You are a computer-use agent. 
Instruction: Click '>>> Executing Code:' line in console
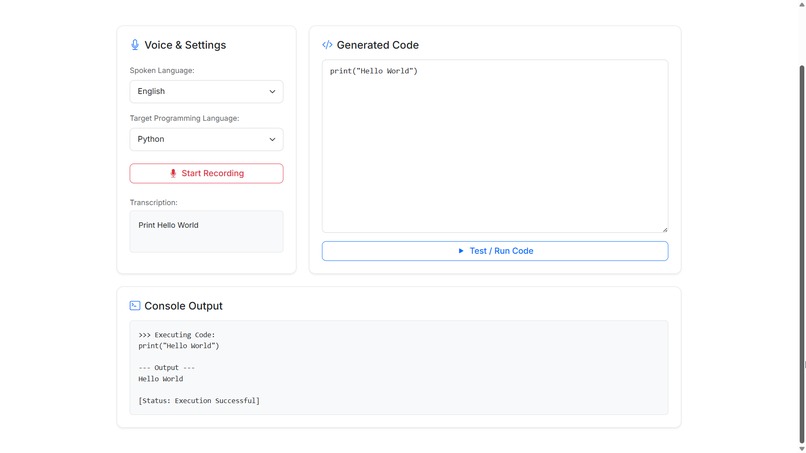[x=177, y=335]
